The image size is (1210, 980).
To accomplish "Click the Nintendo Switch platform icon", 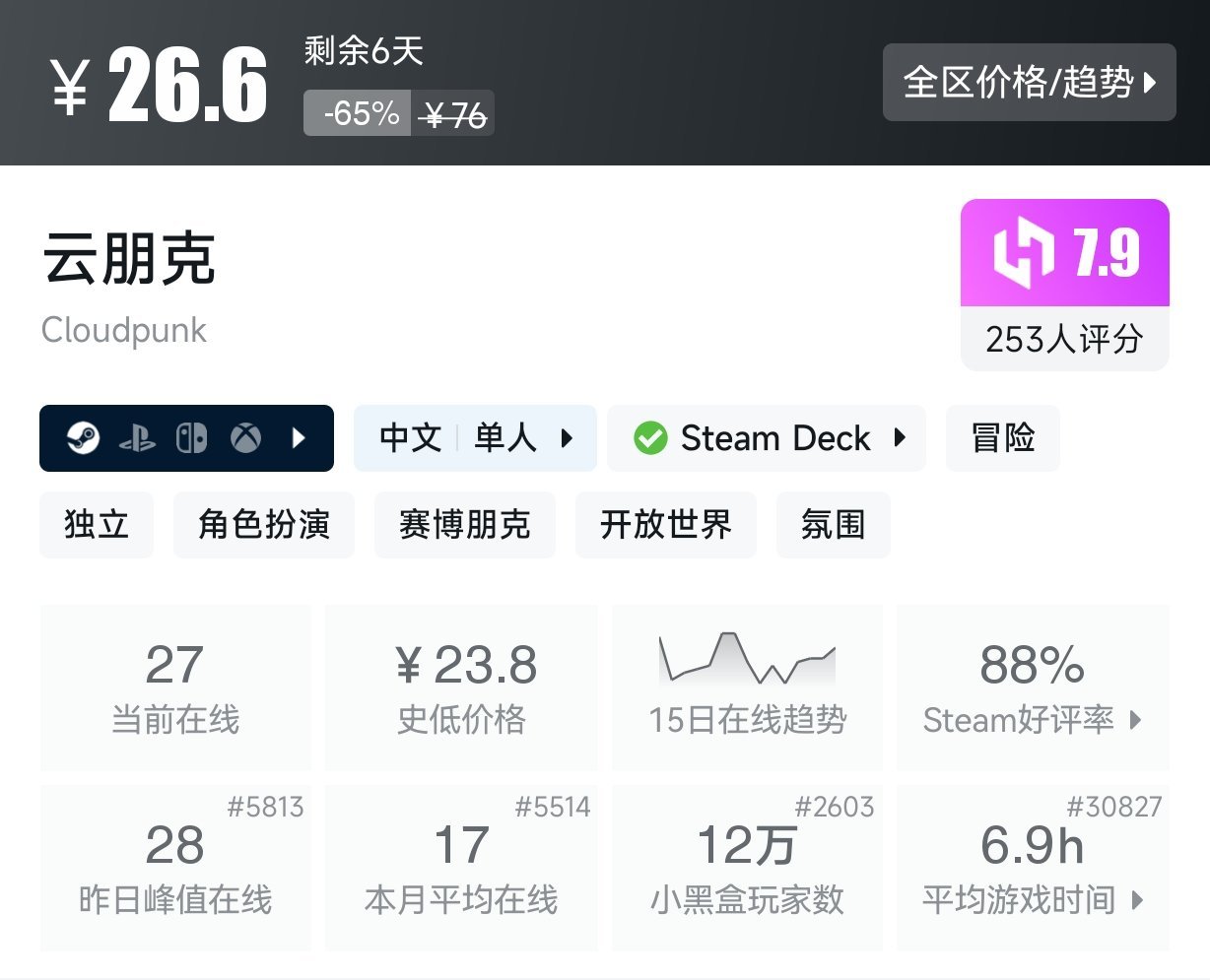I will [191, 438].
